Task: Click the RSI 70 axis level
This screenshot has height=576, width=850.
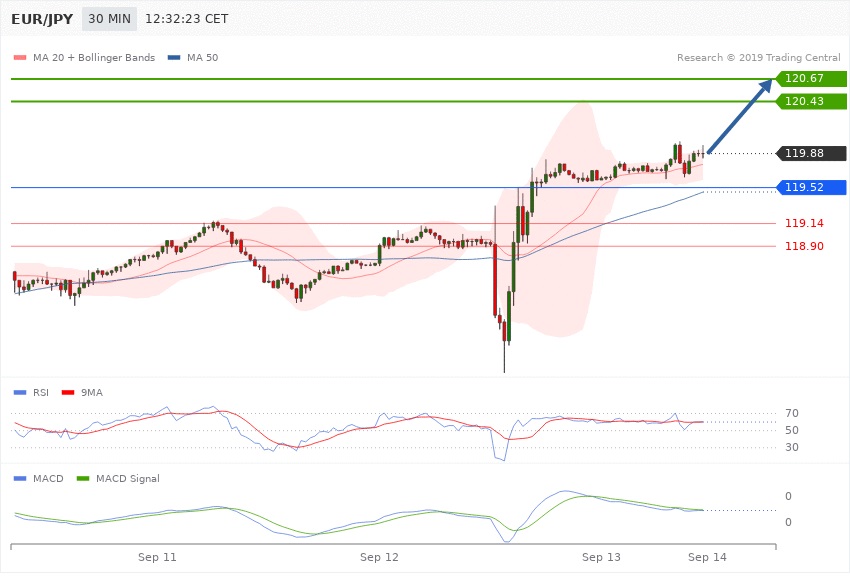Action: pos(791,413)
